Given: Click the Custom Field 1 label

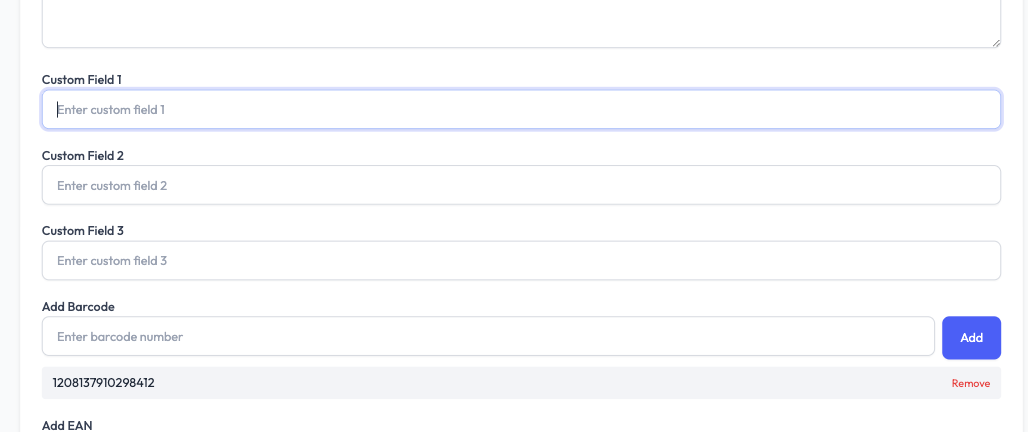Looking at the screenshot, I should (82, 79).
